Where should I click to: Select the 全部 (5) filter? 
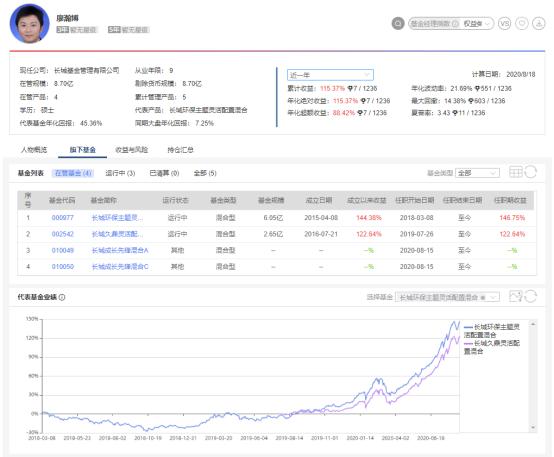pyautogui.click(x=205, y=173)
